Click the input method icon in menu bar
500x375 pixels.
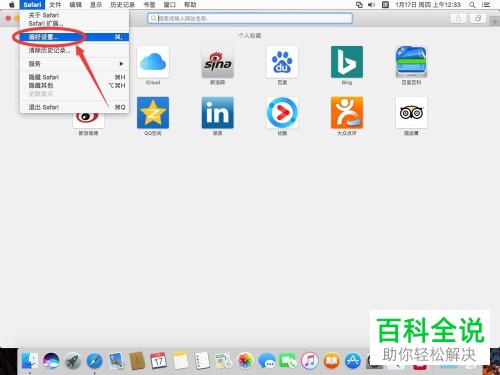coord(385,5)
